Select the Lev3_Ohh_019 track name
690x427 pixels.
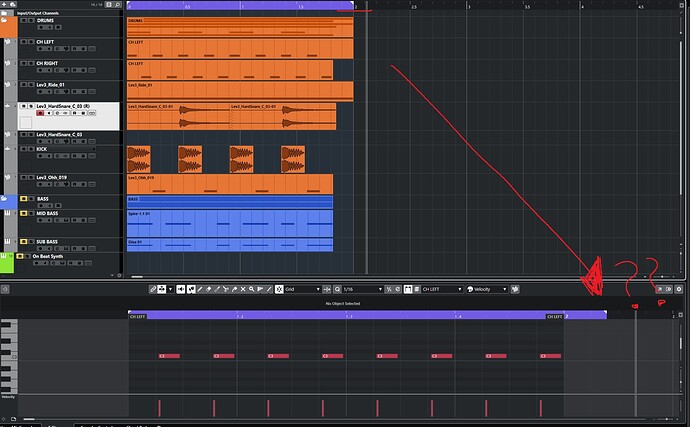coord(51,177)
